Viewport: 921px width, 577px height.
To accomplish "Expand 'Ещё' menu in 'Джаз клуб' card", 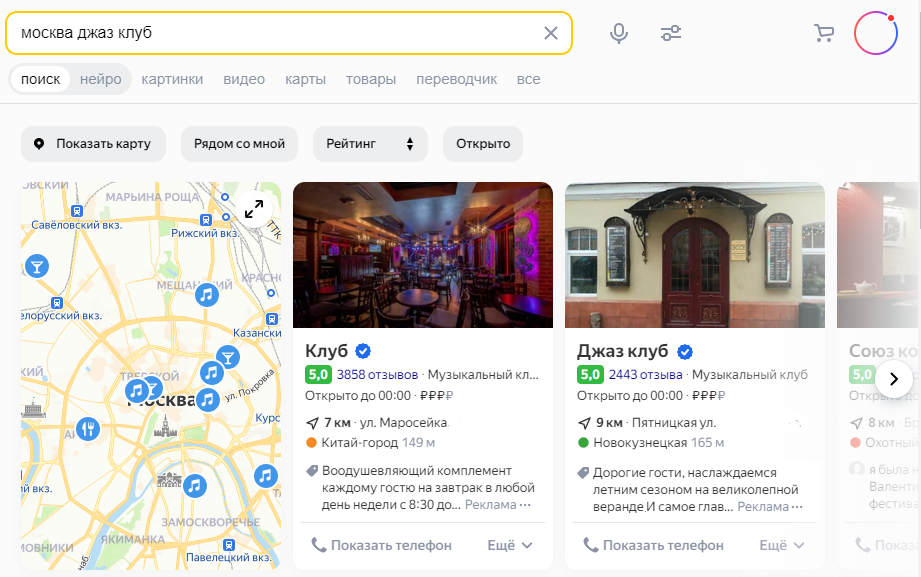I will 782,545.
